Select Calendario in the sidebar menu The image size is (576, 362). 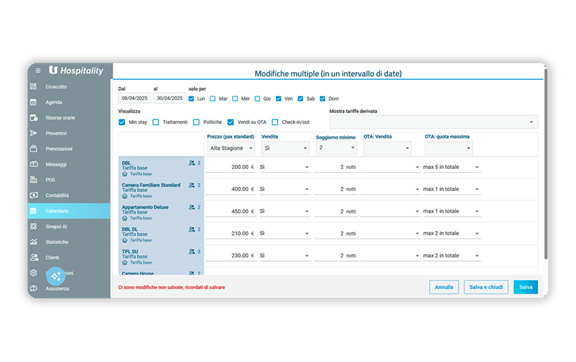pos(69,211)
